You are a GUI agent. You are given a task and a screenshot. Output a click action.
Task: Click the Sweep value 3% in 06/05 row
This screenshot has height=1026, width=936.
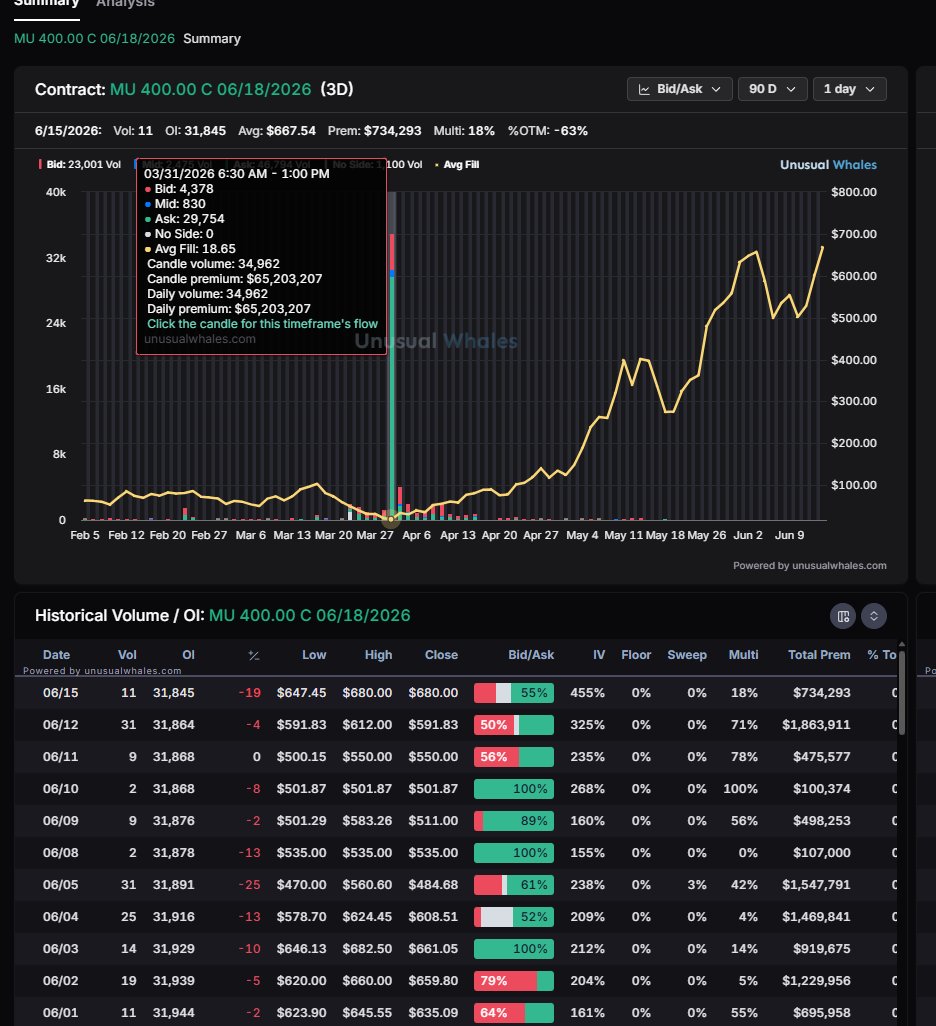(x=697, y=885)
